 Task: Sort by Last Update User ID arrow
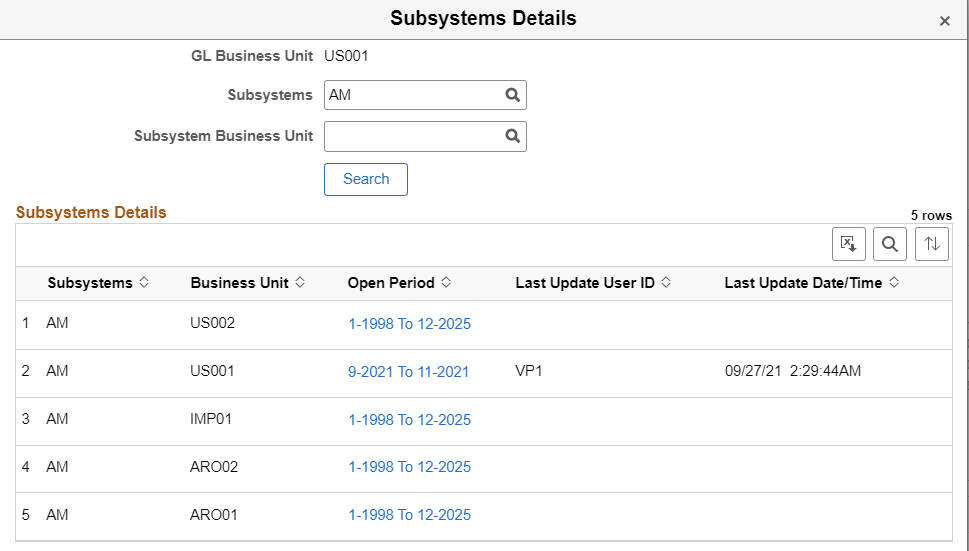[666, 282]
